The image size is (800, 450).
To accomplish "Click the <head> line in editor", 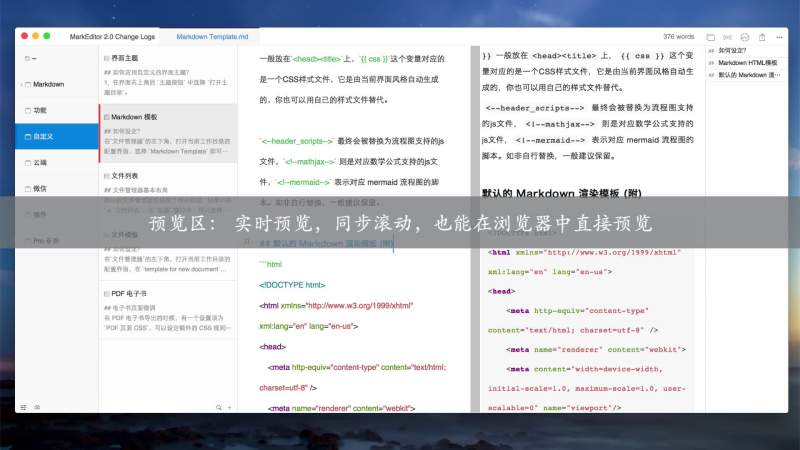I will tap(272, 347).
